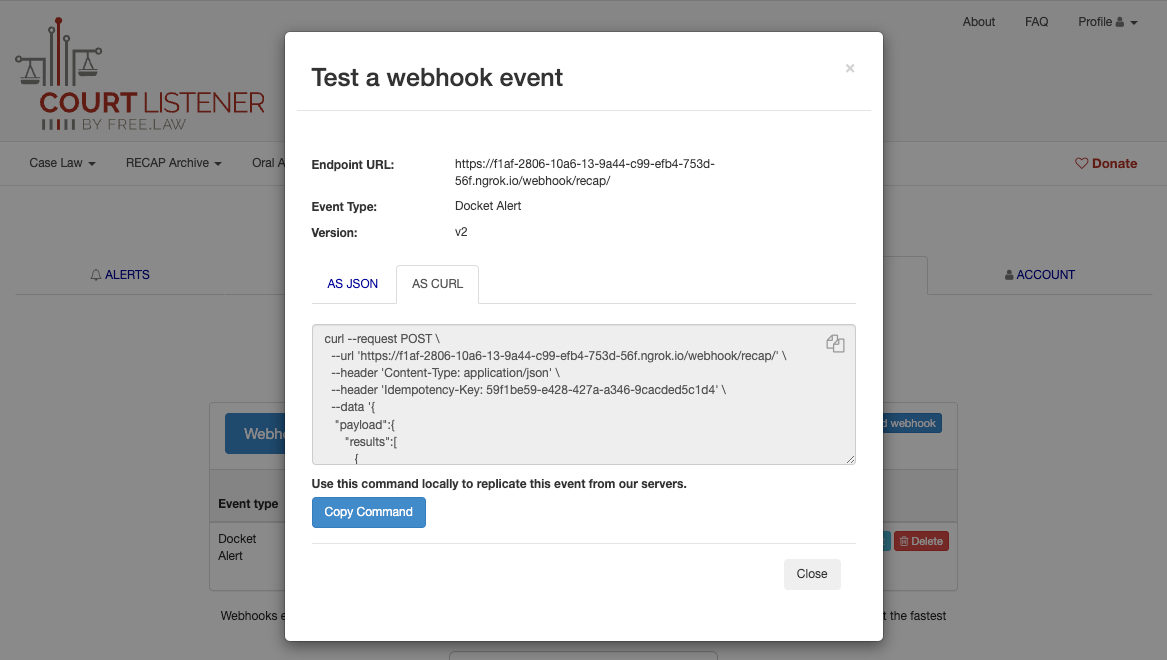The height and width of the screenshot is (660, 1167).
Task: Click About in the top navigation
Action: coord(979,21)
